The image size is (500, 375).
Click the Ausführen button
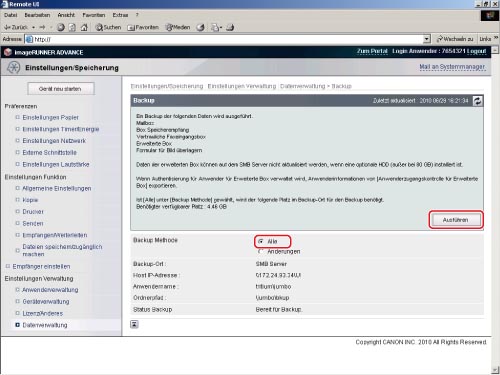(x=456, y=220)
